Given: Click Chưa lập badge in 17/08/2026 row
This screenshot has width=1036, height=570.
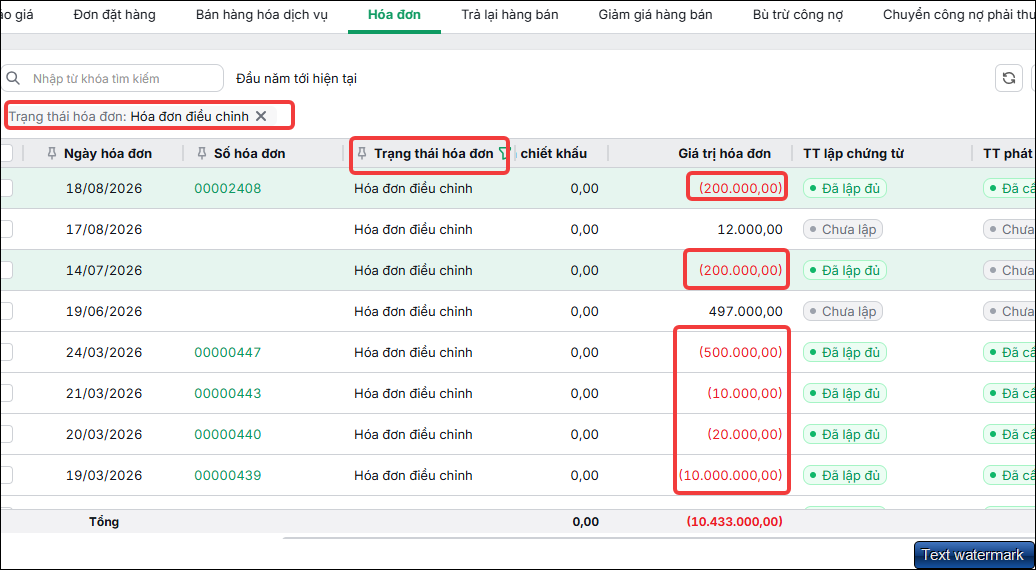Looking at the screenshot, I should [x=842, y=229].
